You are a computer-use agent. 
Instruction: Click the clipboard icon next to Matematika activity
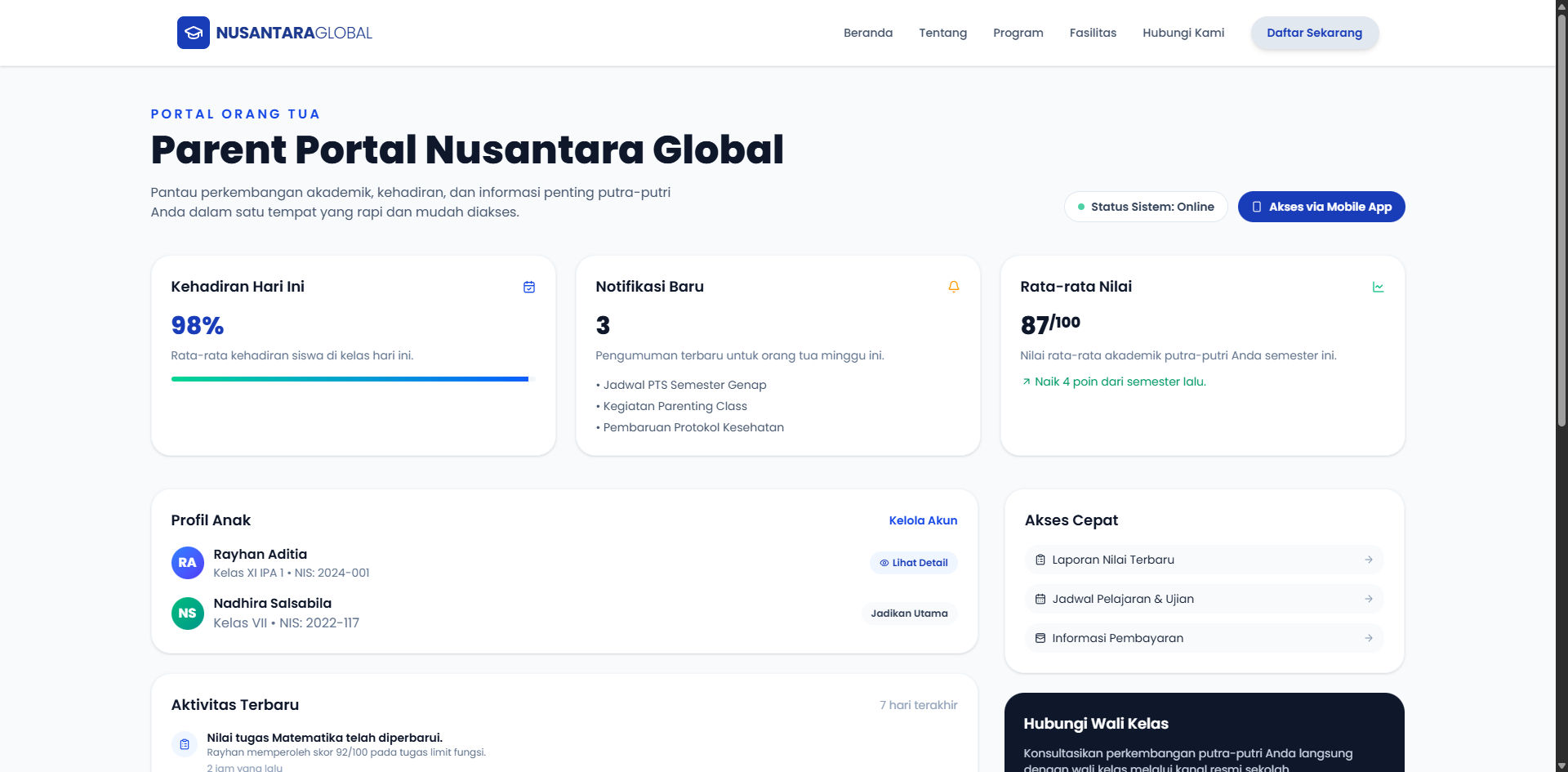[x=185, y=744]
